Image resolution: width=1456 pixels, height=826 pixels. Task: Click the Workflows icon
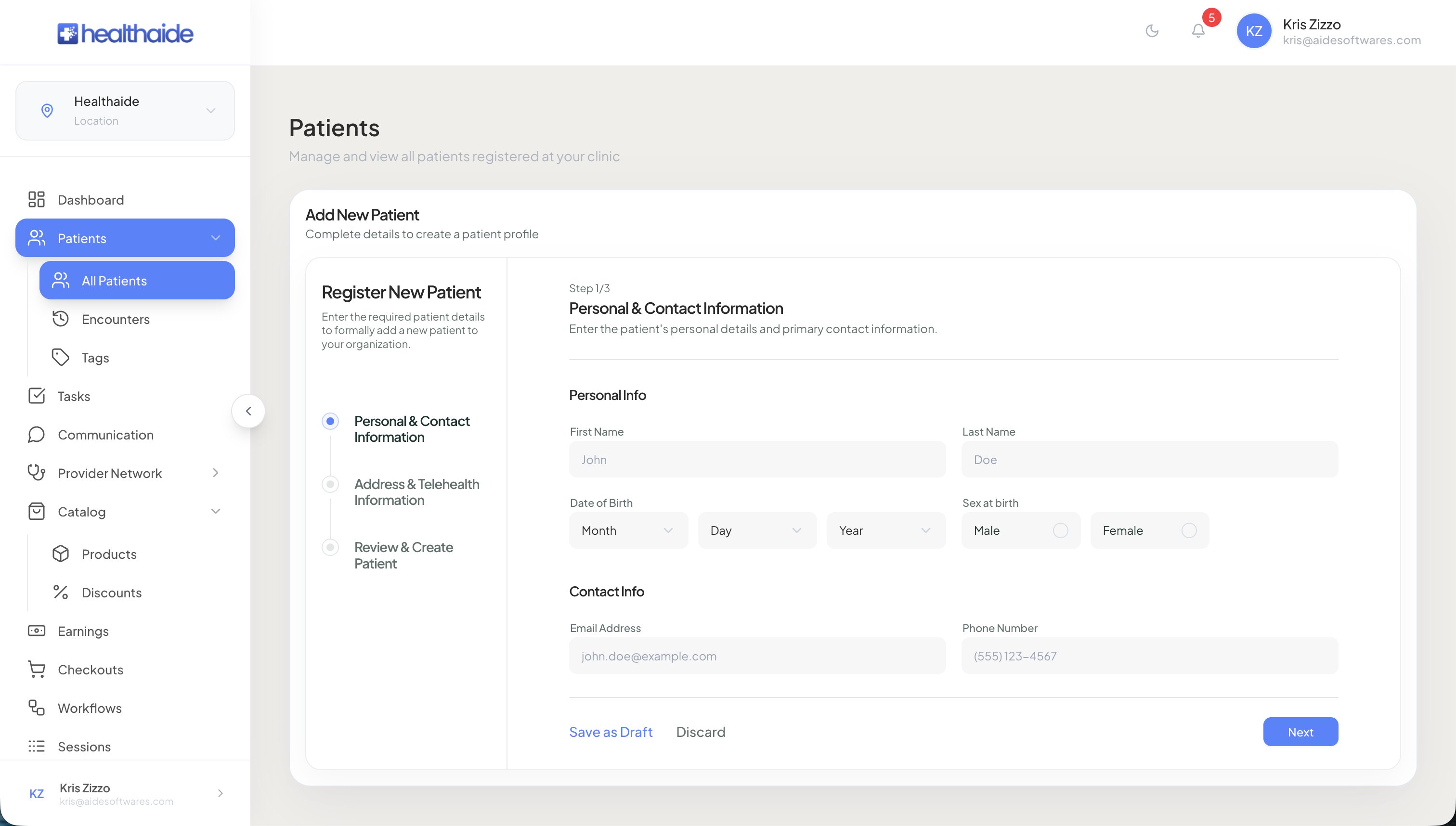(36, 708)
